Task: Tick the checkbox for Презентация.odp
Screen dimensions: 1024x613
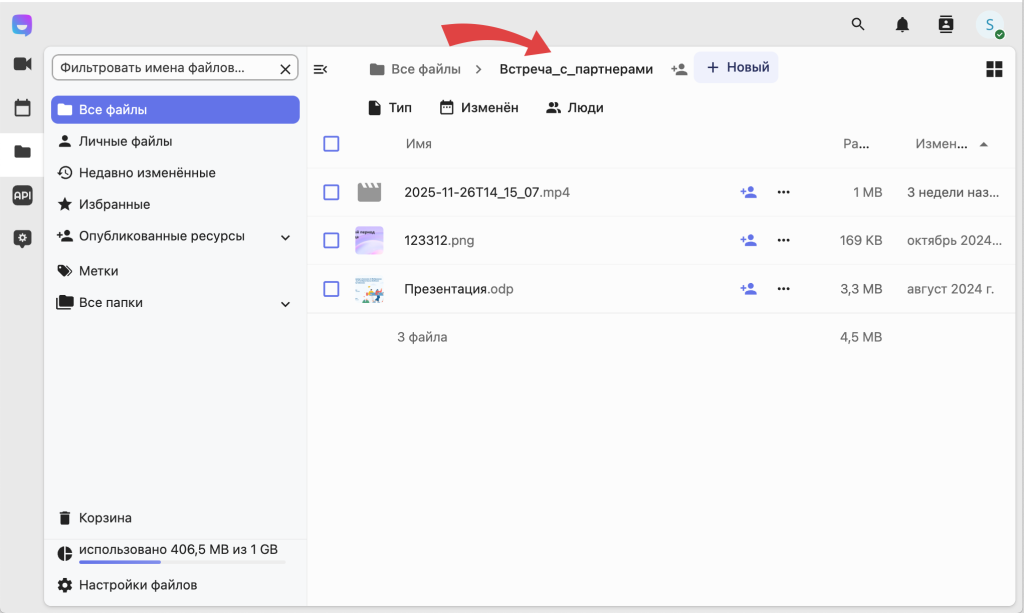Action: click(x=332, y=289)
